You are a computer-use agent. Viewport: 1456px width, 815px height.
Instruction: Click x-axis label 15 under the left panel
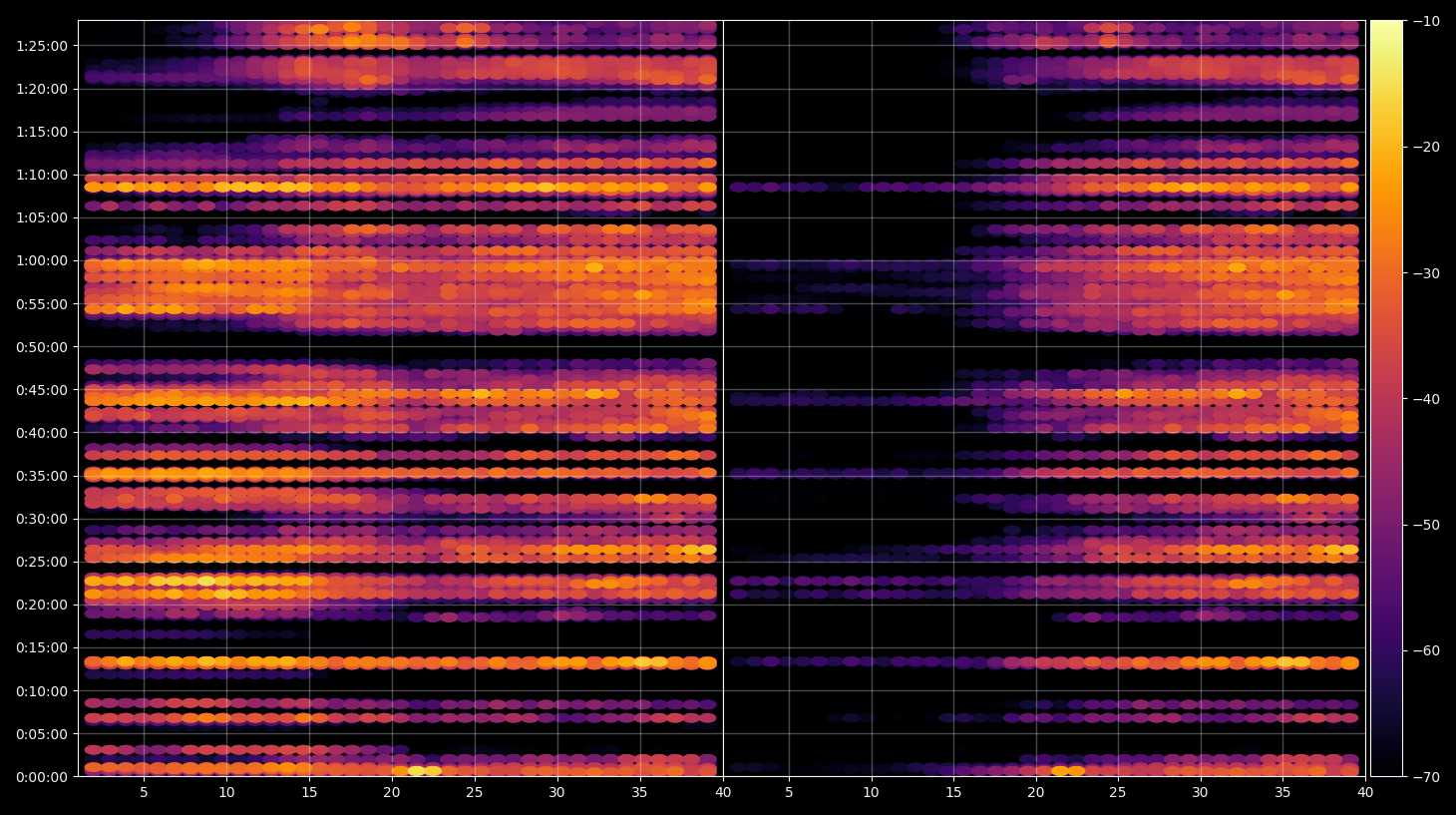pos(309,793)
